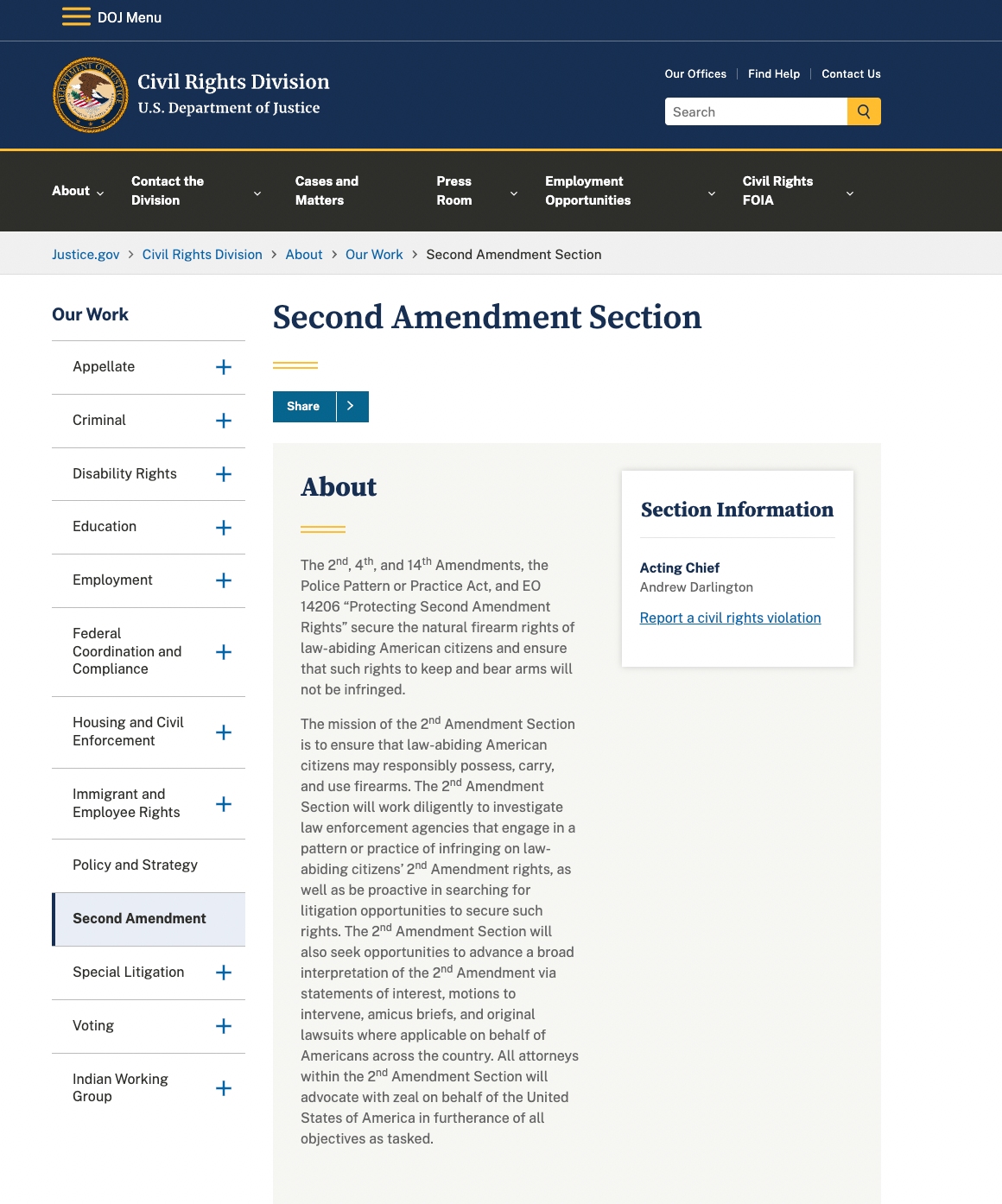The width and height of the screenshot is (1002, 1204).
Task: Expand Disability Rights plus icon
Action: click(x=224, y=474)
